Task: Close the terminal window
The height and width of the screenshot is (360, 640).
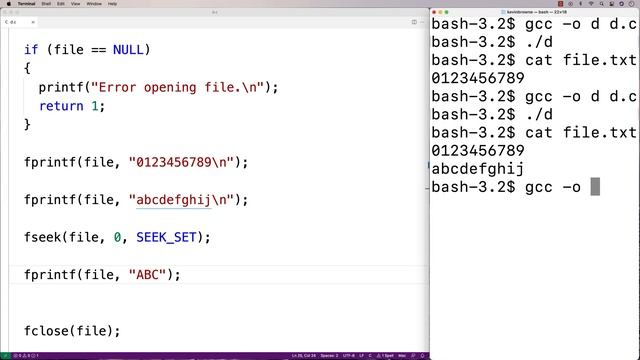Action: (x=434, y=12)
